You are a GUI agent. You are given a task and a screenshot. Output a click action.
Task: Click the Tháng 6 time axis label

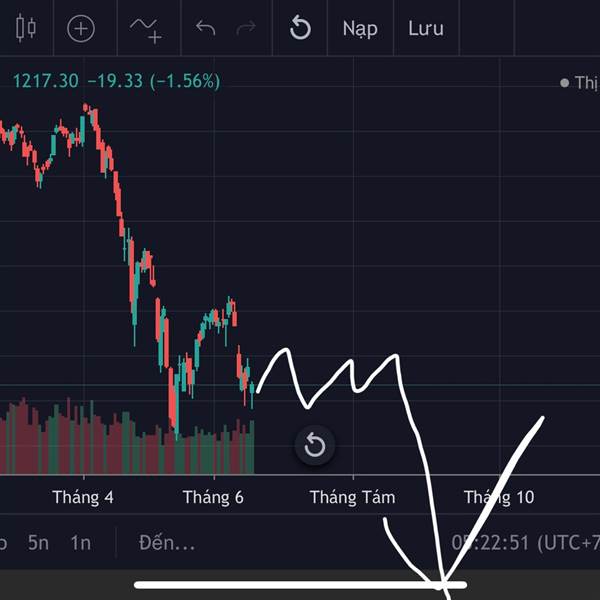pyautogui.click(x=213, y=497)
